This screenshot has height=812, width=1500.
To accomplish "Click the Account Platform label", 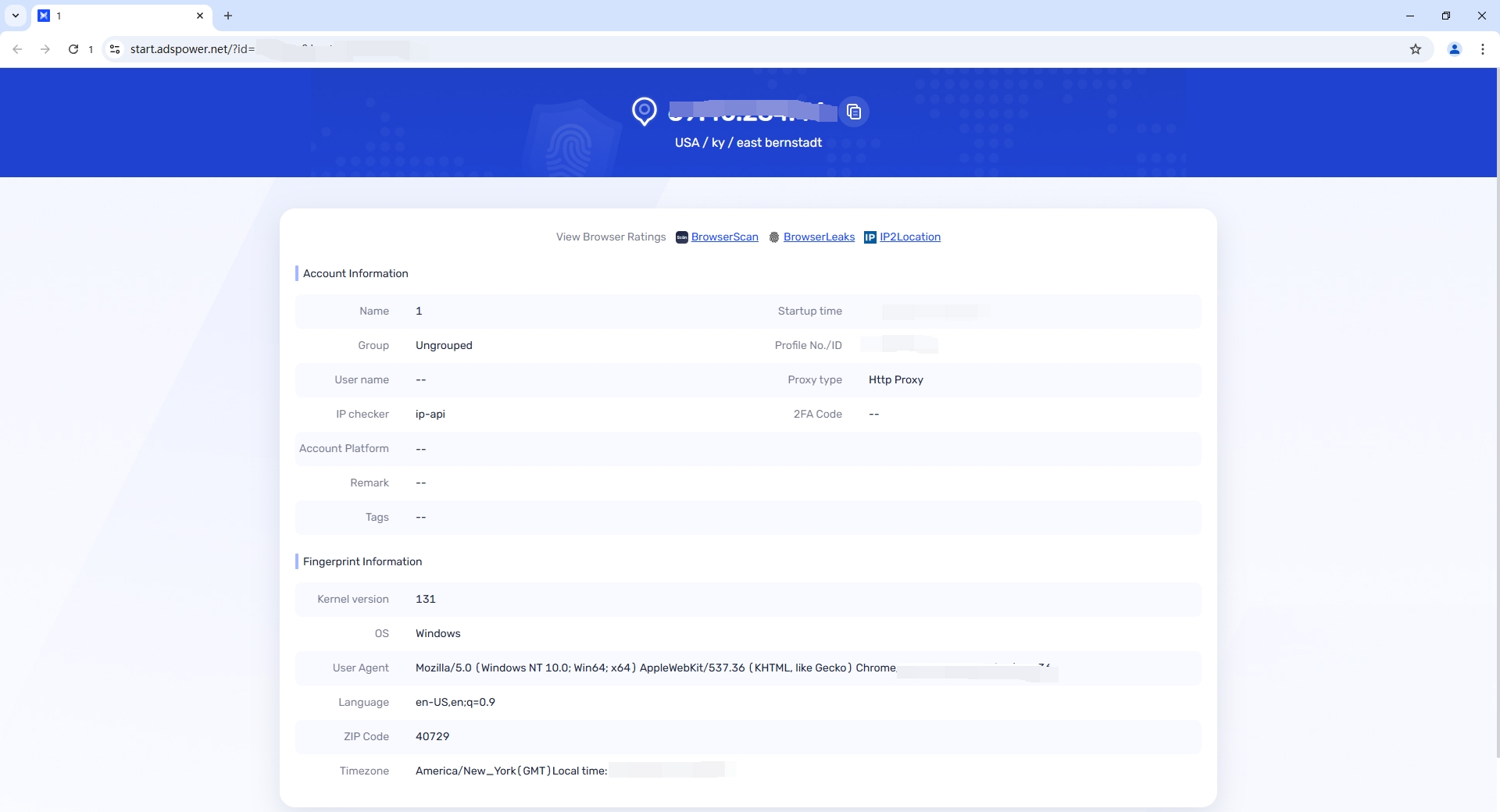I will coord(344,449).
